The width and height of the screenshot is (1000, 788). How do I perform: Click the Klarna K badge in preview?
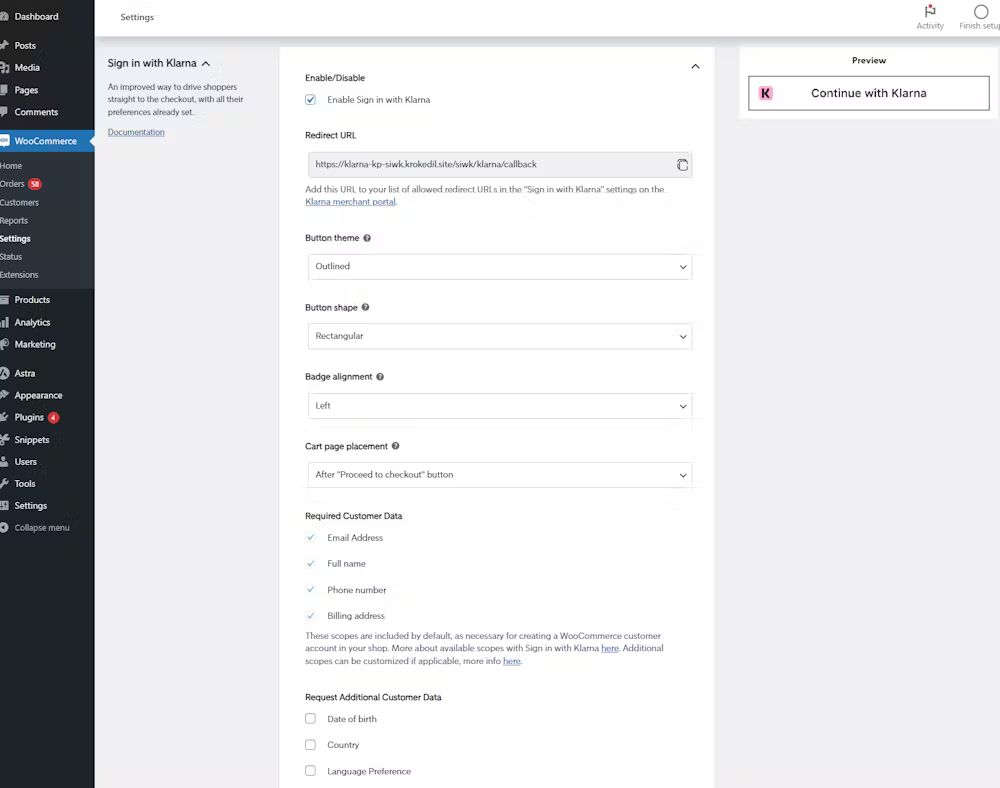point(765,93)
